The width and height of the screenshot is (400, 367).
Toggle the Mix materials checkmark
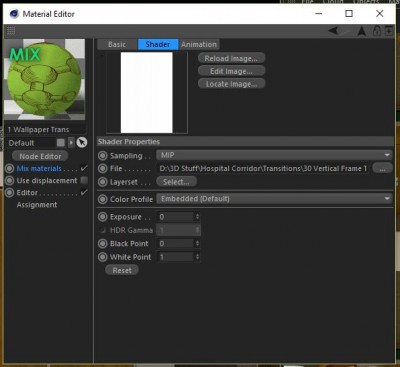click(x=84, y=168)
